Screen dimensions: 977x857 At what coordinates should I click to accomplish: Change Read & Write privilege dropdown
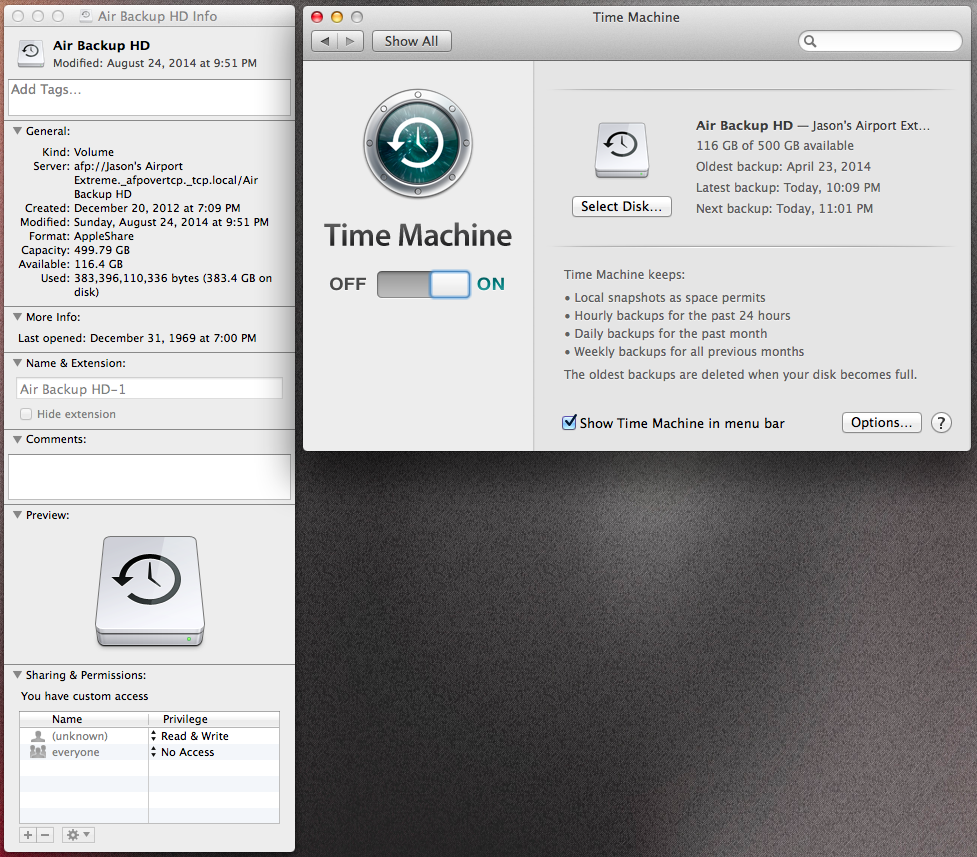click(x=189, y=736)
